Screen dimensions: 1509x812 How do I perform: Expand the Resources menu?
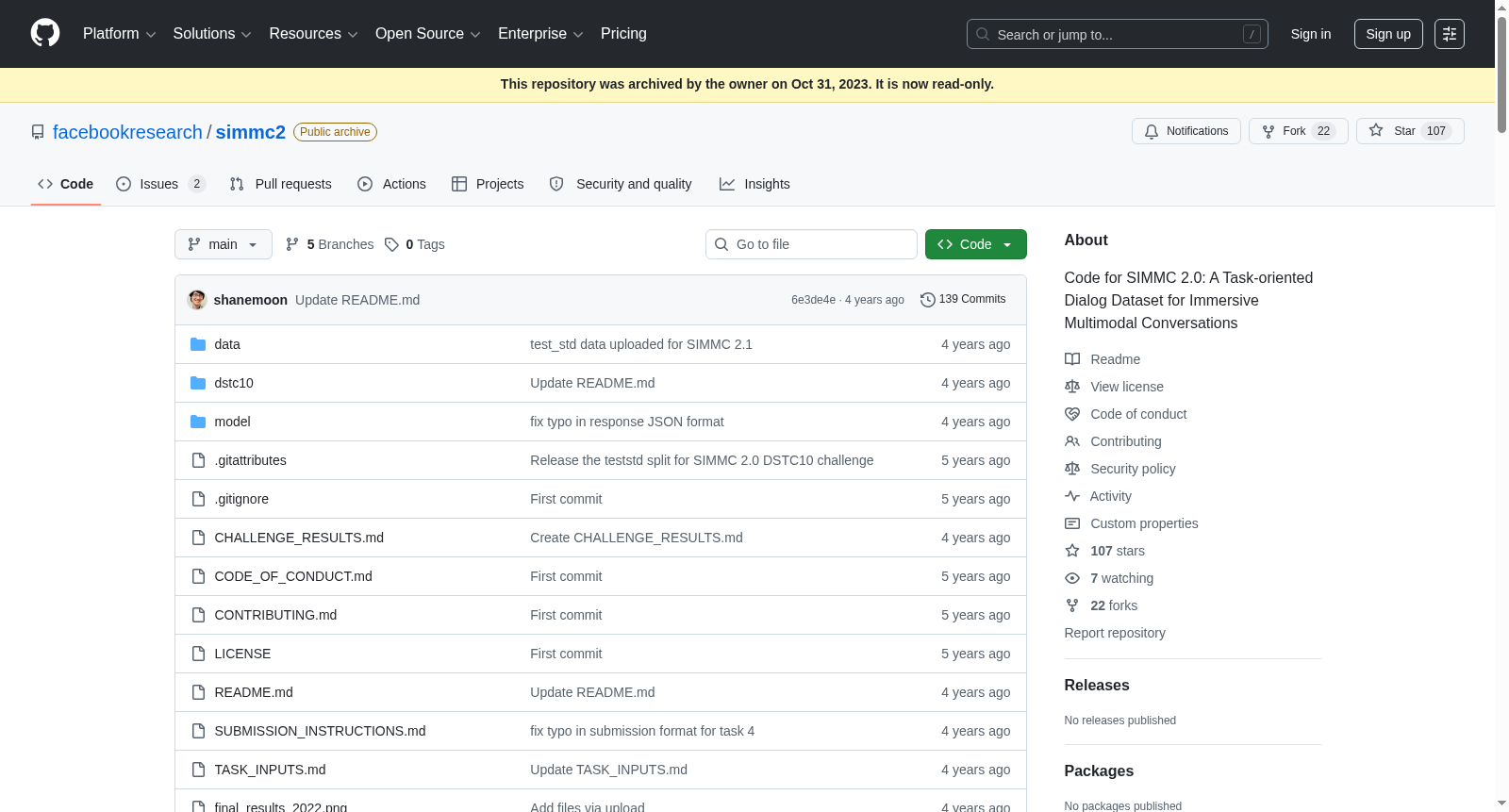(x=314, y=34)
